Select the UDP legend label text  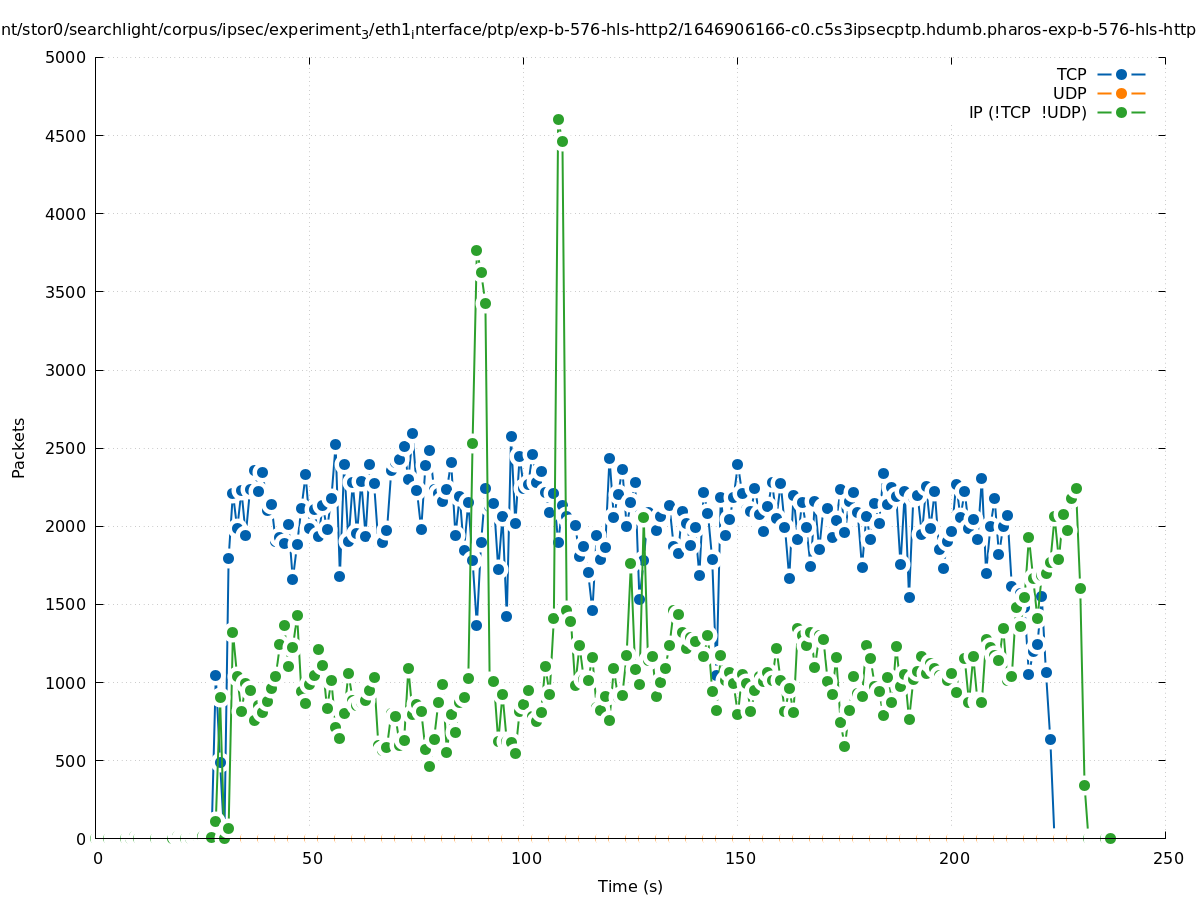(1069, 93)
